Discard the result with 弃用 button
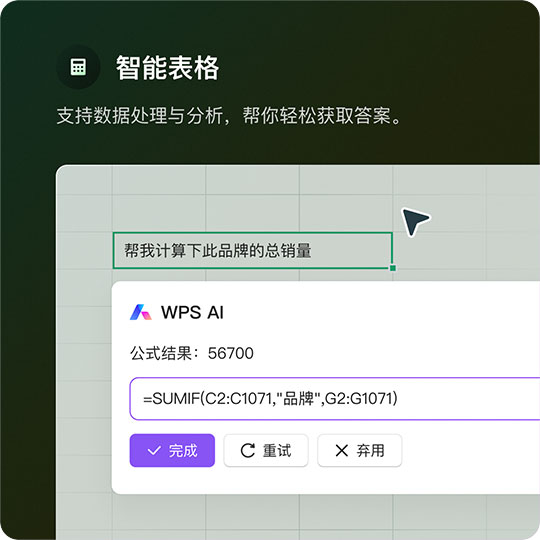 pos(360,450)
